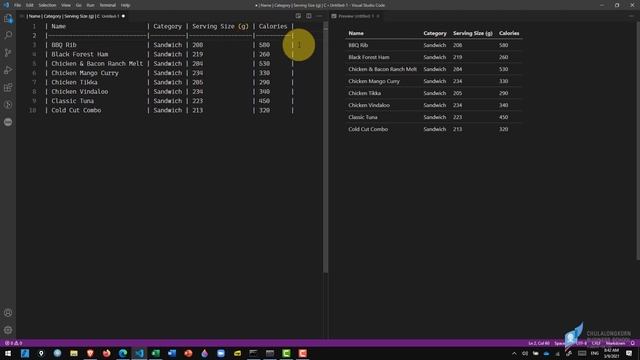The width and height of the screenshot is (640, 360).
Task: Click 'Black Forest Ham' in the editor
Action: (x=80, y=54)
